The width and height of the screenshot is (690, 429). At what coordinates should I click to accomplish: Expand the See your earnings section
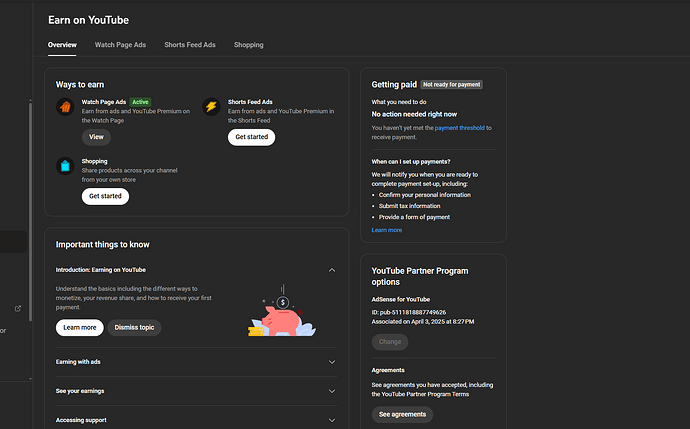click(332, 391)
